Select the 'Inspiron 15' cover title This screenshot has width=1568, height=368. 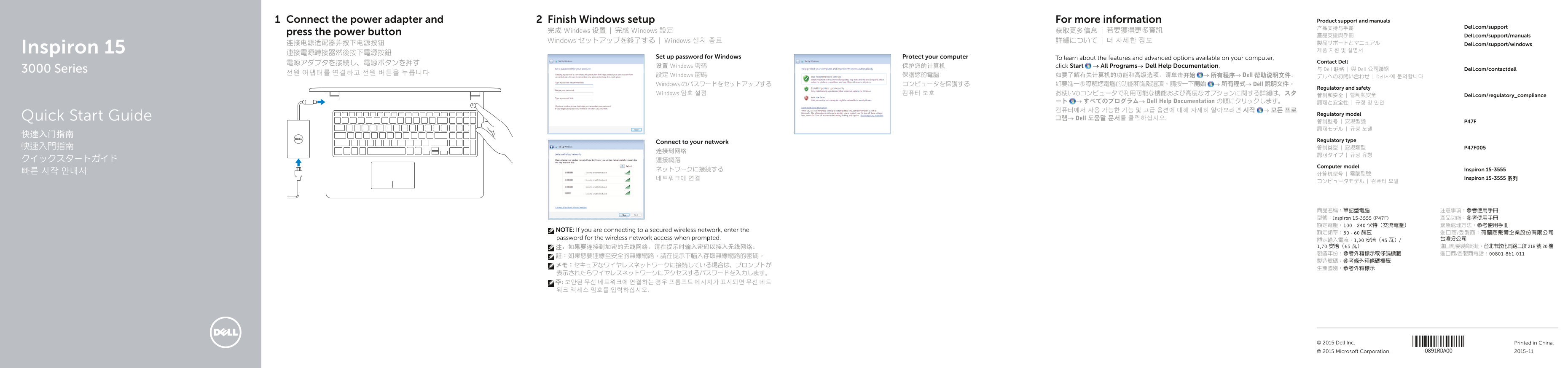point(74,47)
